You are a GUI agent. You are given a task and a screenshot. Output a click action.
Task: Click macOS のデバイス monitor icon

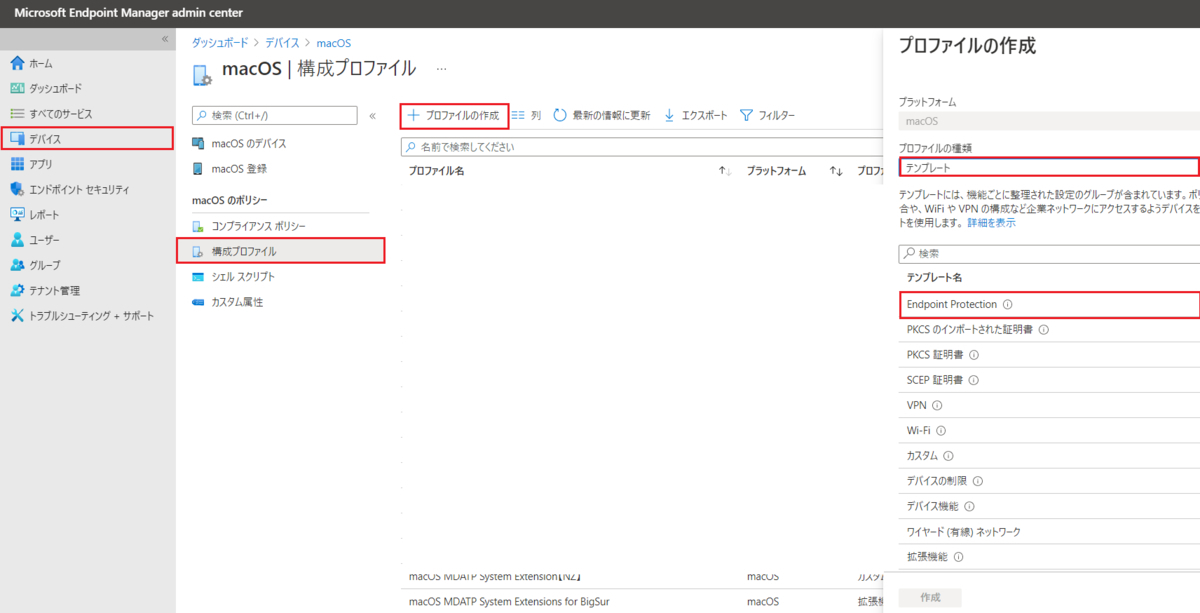click(x=198, y=144)
